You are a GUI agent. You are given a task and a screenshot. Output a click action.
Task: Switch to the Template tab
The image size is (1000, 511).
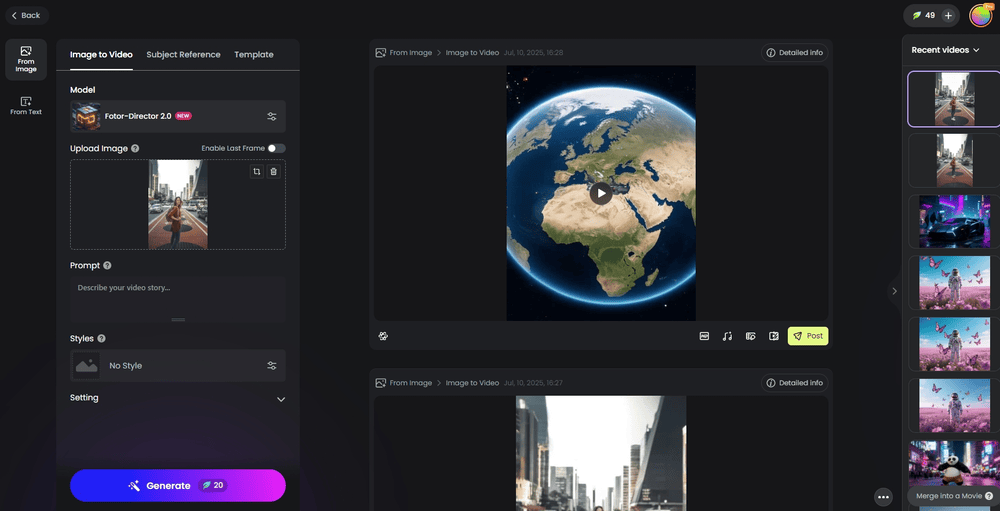[x=254, y=55]
